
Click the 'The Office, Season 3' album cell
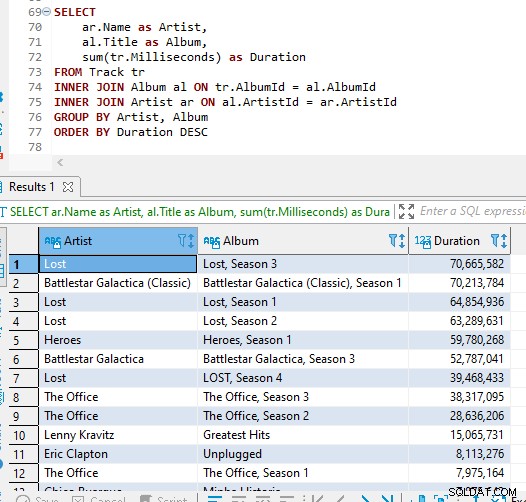[x=303, y=397]
